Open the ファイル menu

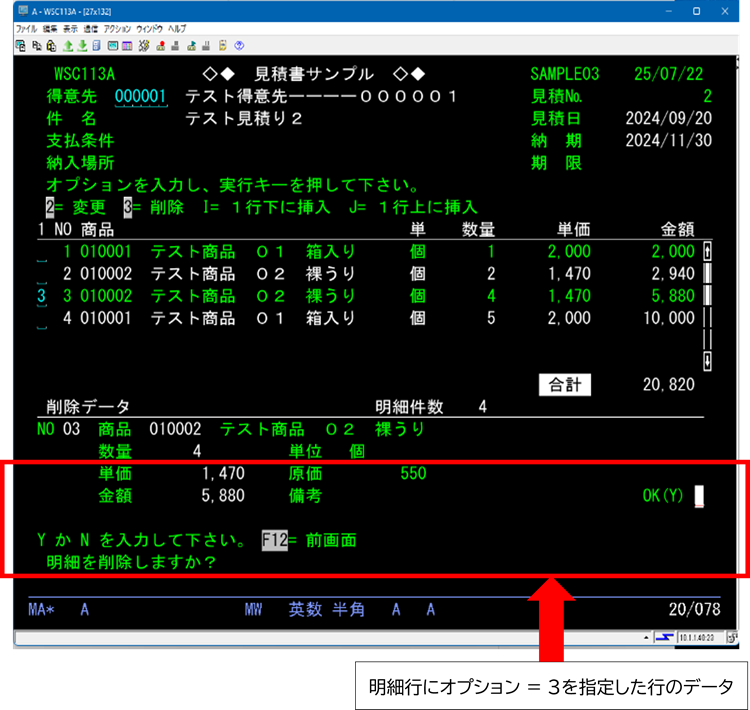tap(27, 30)
